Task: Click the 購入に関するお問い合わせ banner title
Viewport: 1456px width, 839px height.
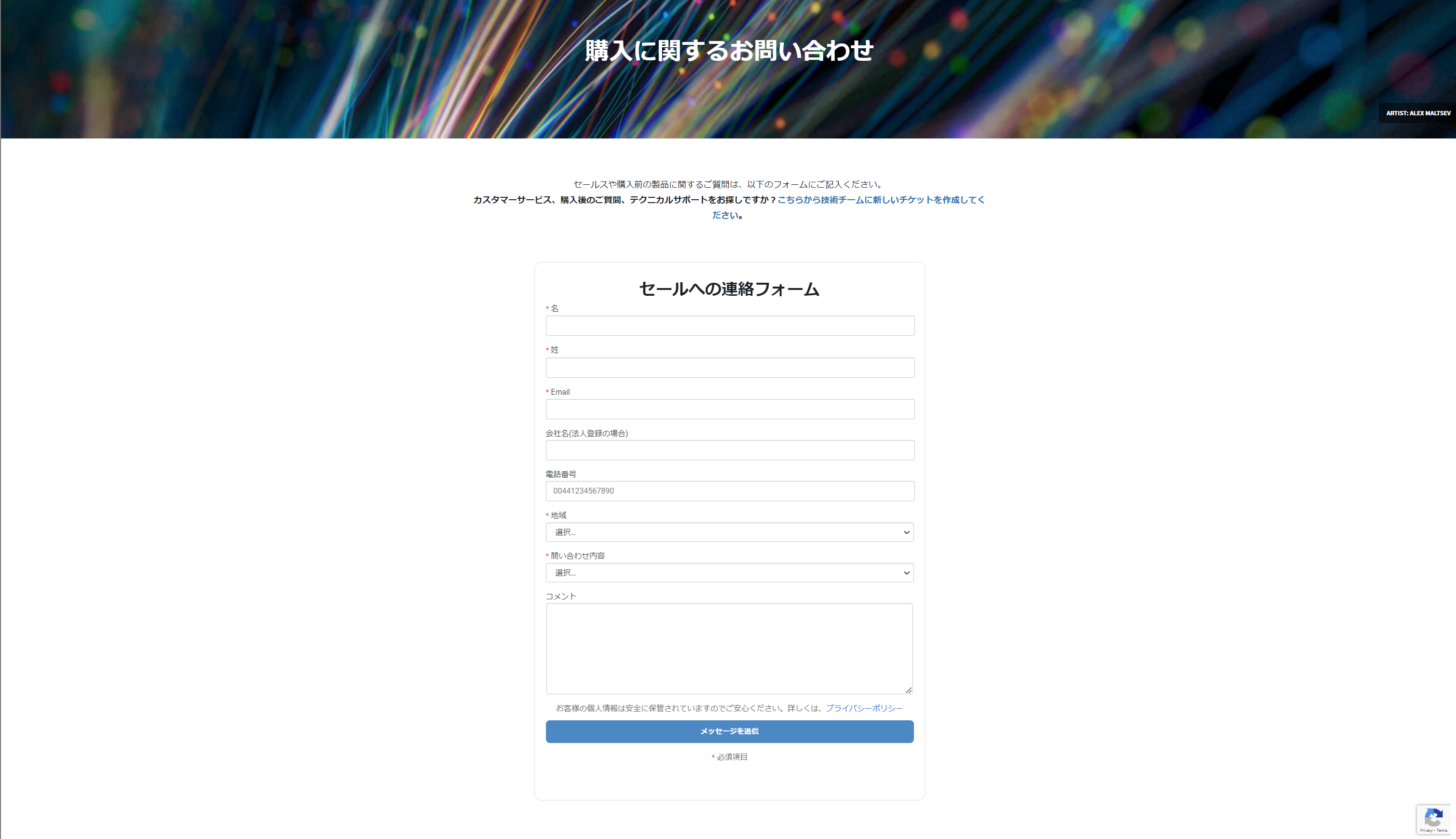Action: click(729, 51)
